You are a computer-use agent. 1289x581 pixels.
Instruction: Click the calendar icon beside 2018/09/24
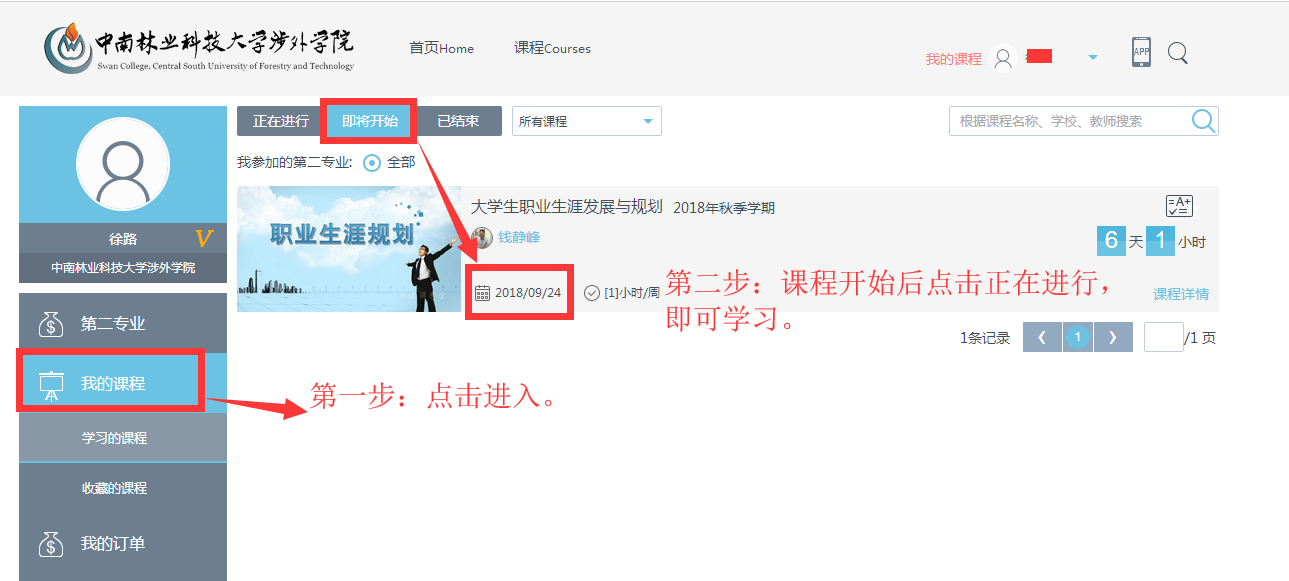coord(483,291)
